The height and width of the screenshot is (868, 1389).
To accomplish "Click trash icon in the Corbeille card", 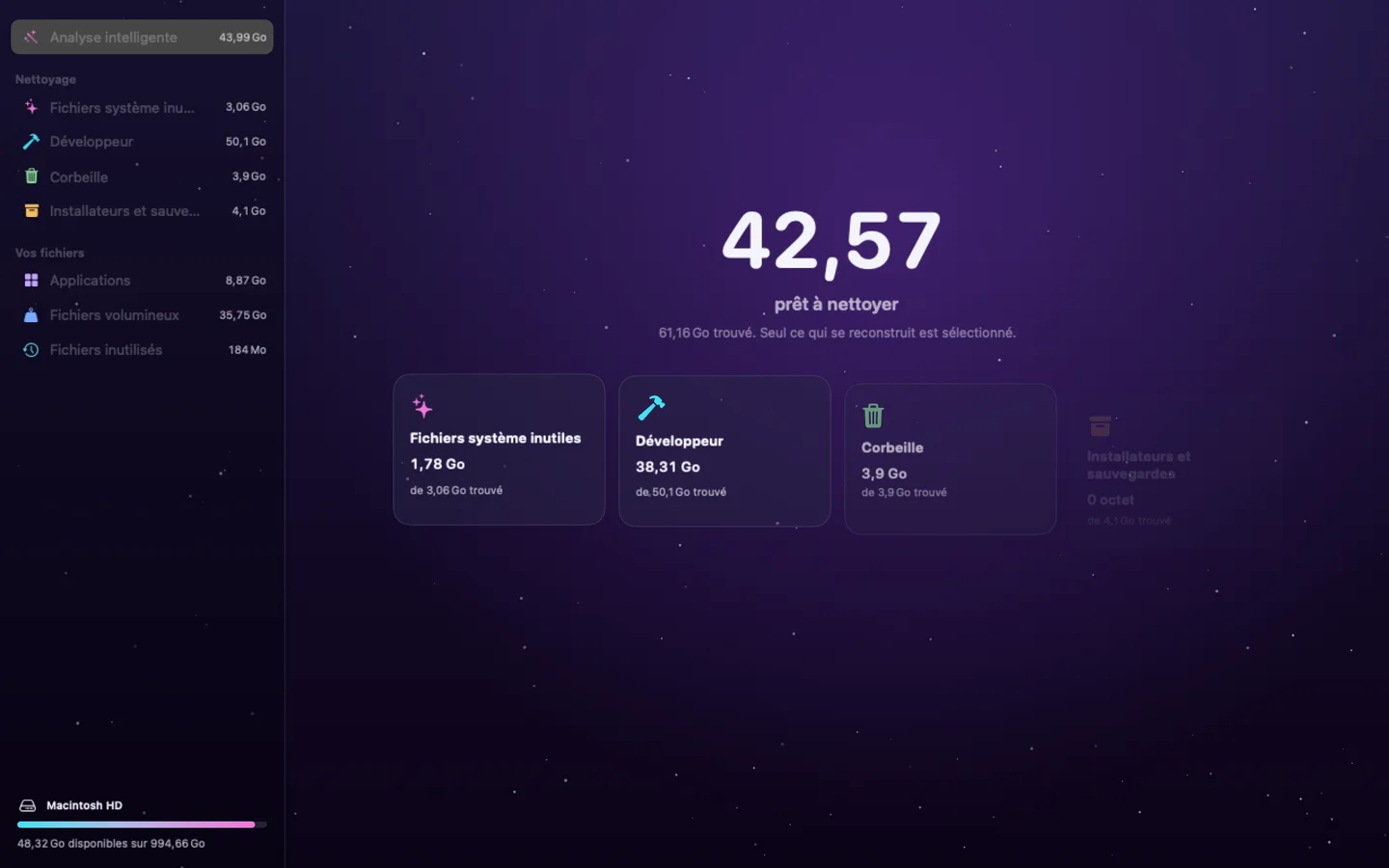I will (x=873, y=416).
